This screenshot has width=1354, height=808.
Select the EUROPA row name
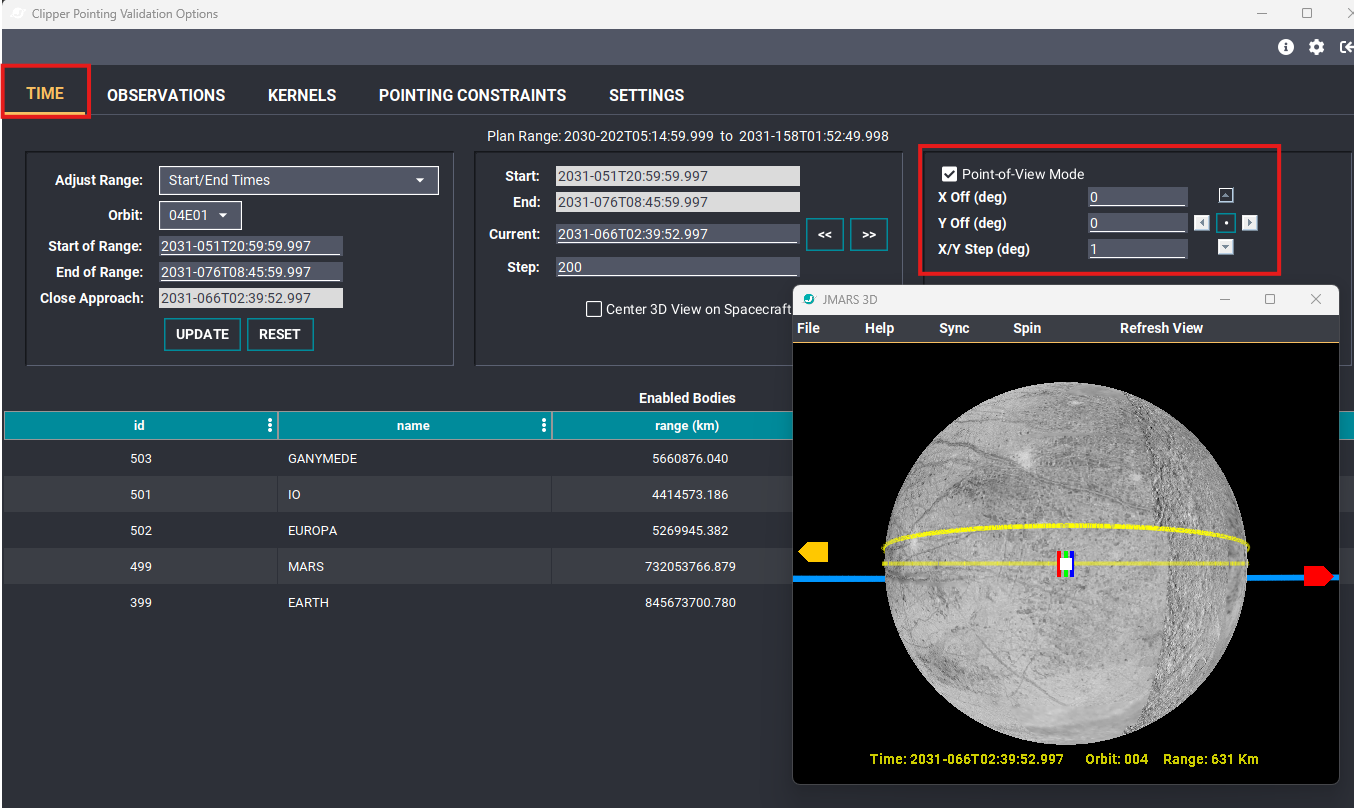tap(312, 530)
